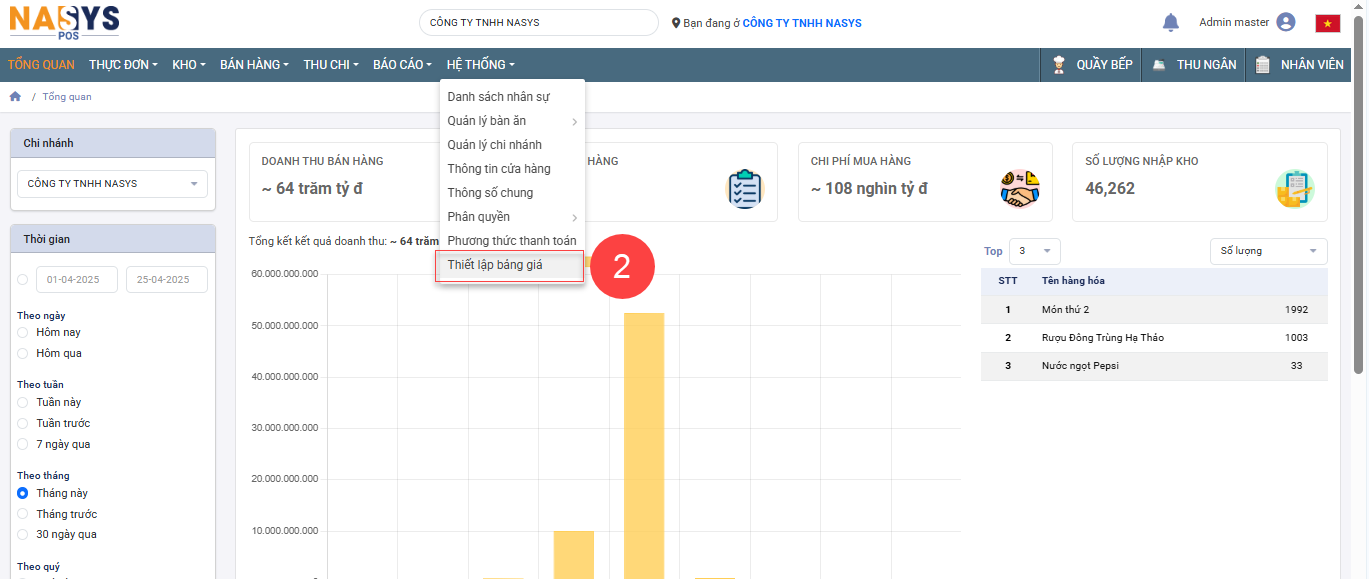Viewport: 1369px width, 579px height.
Task: Click the home breadcrumb icon
Action: [x=15, y=96]
